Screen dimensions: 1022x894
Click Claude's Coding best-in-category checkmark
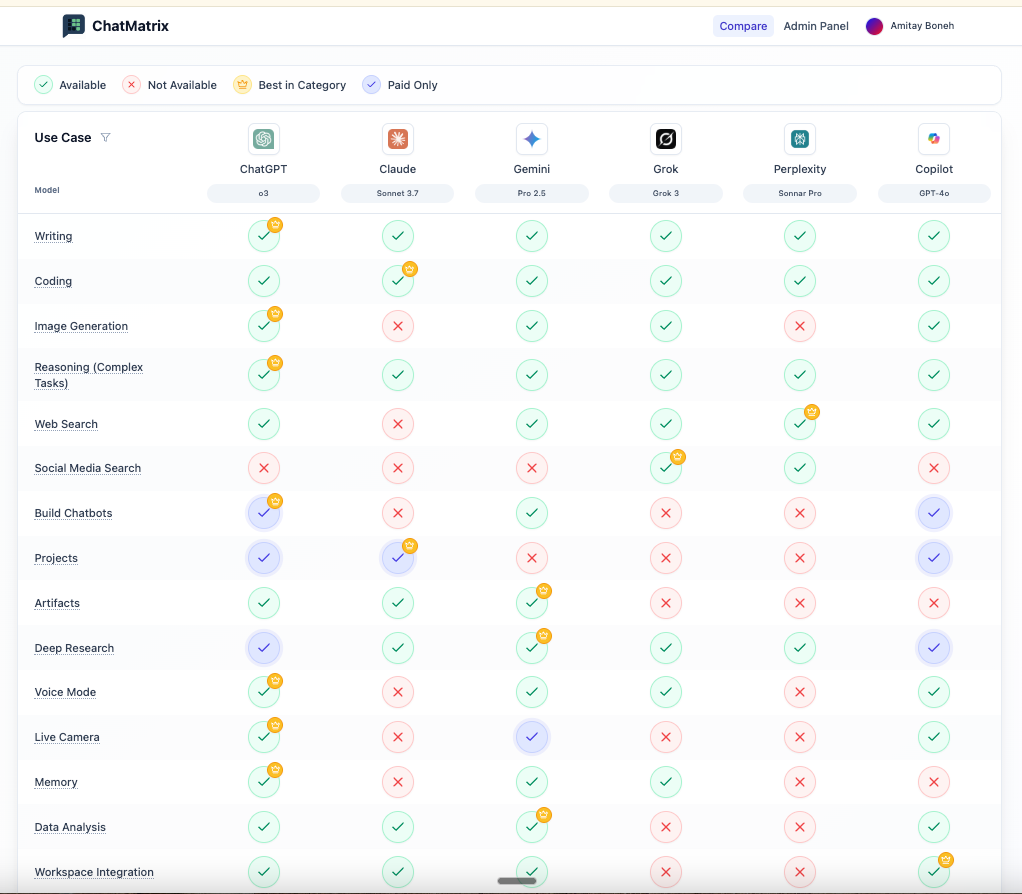[398, 281]
